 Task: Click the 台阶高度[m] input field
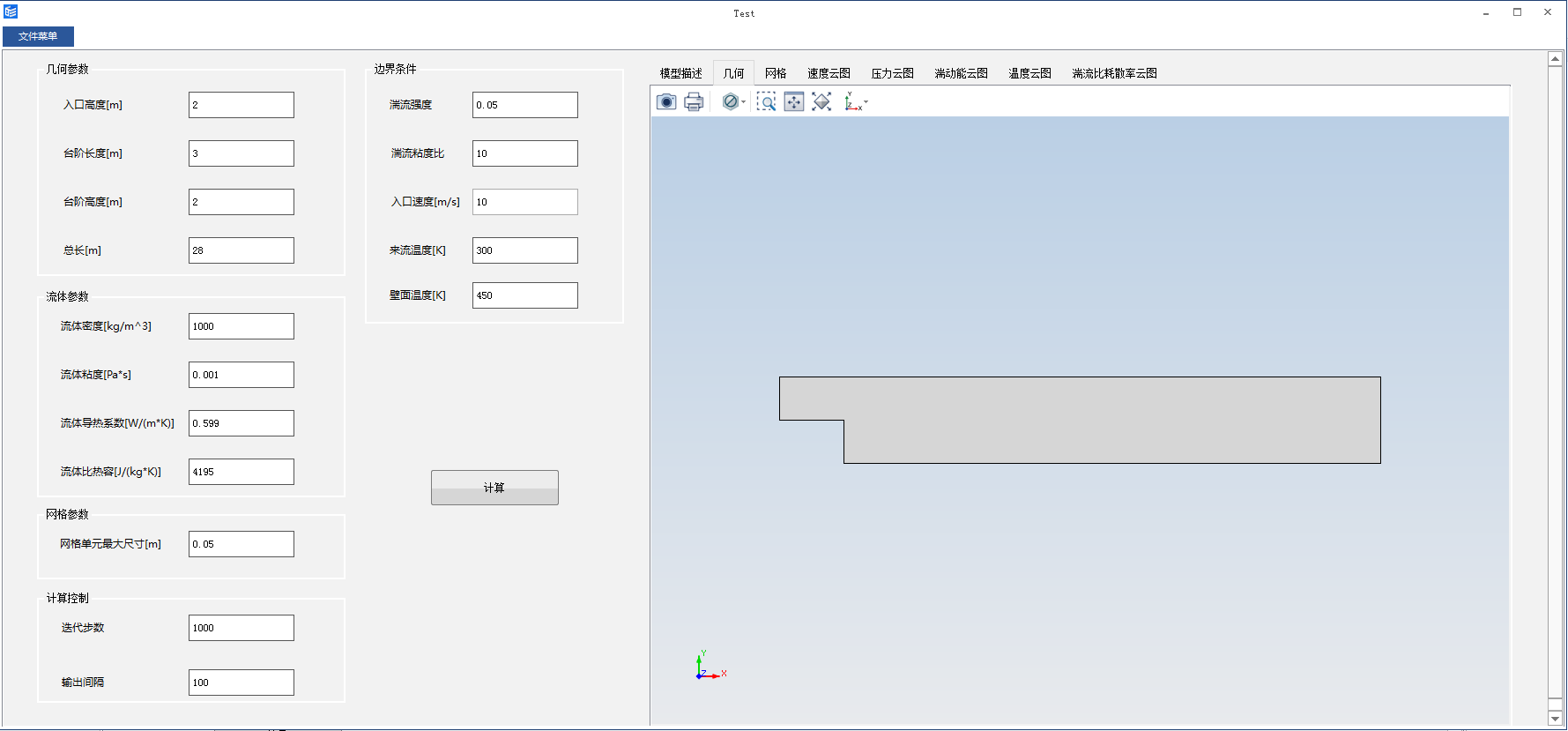pos(242,202)
